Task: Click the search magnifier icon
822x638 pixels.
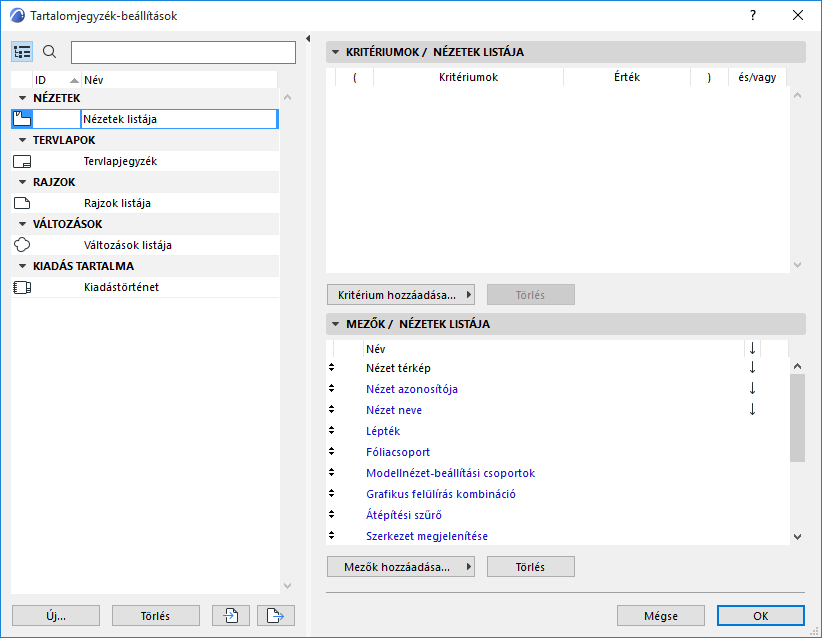Action: coord(49,52)
